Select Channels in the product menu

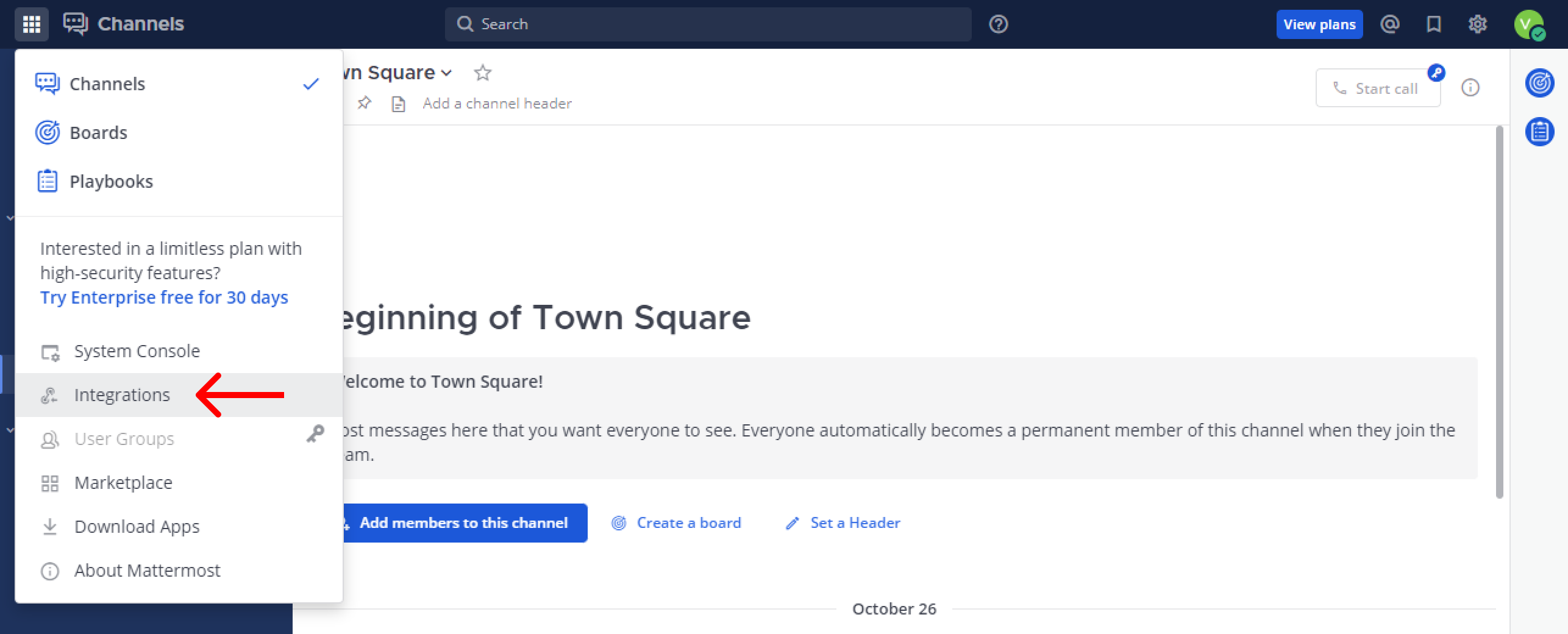(179, 84)
